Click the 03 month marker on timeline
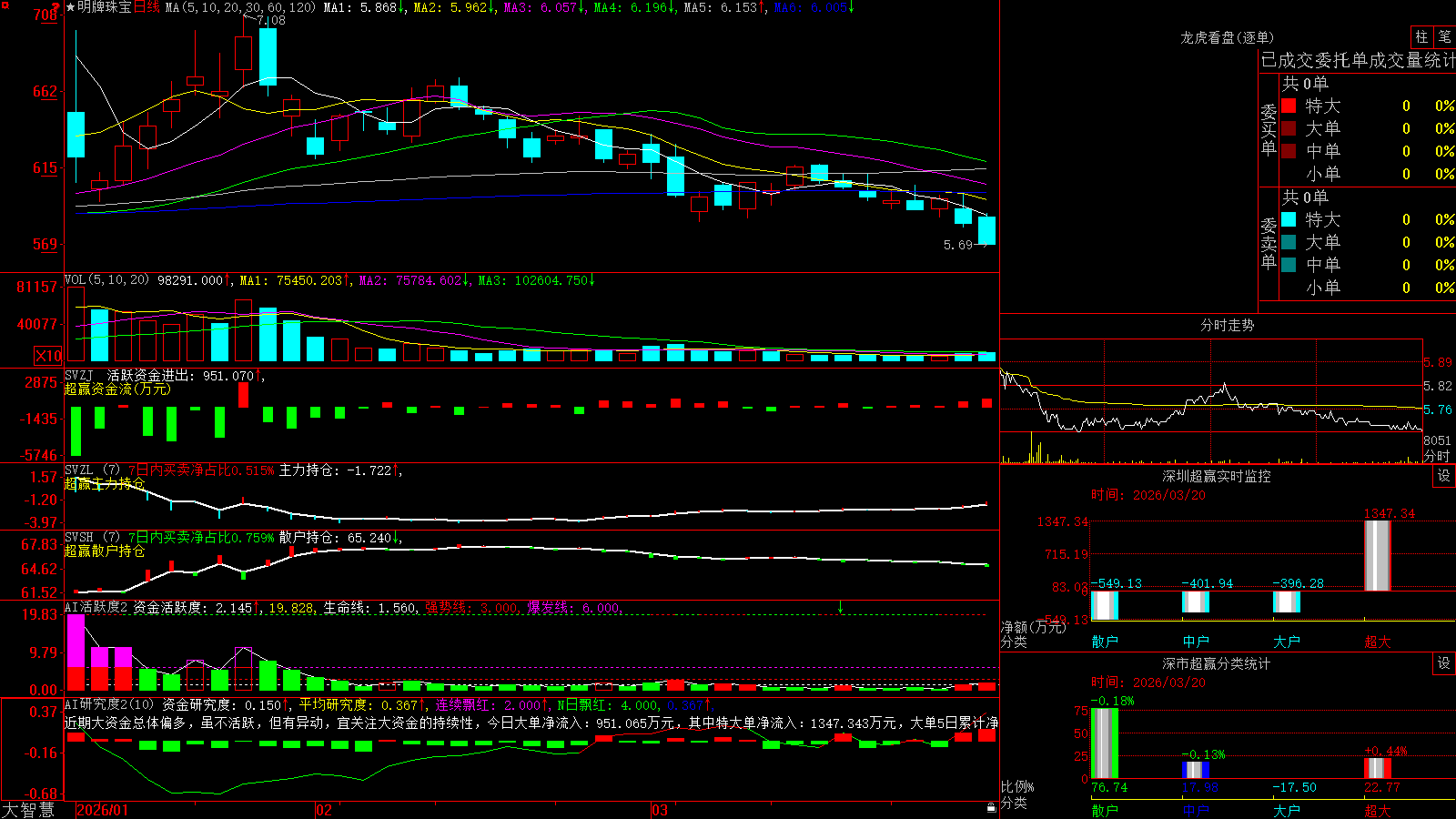 click(660, 810)
